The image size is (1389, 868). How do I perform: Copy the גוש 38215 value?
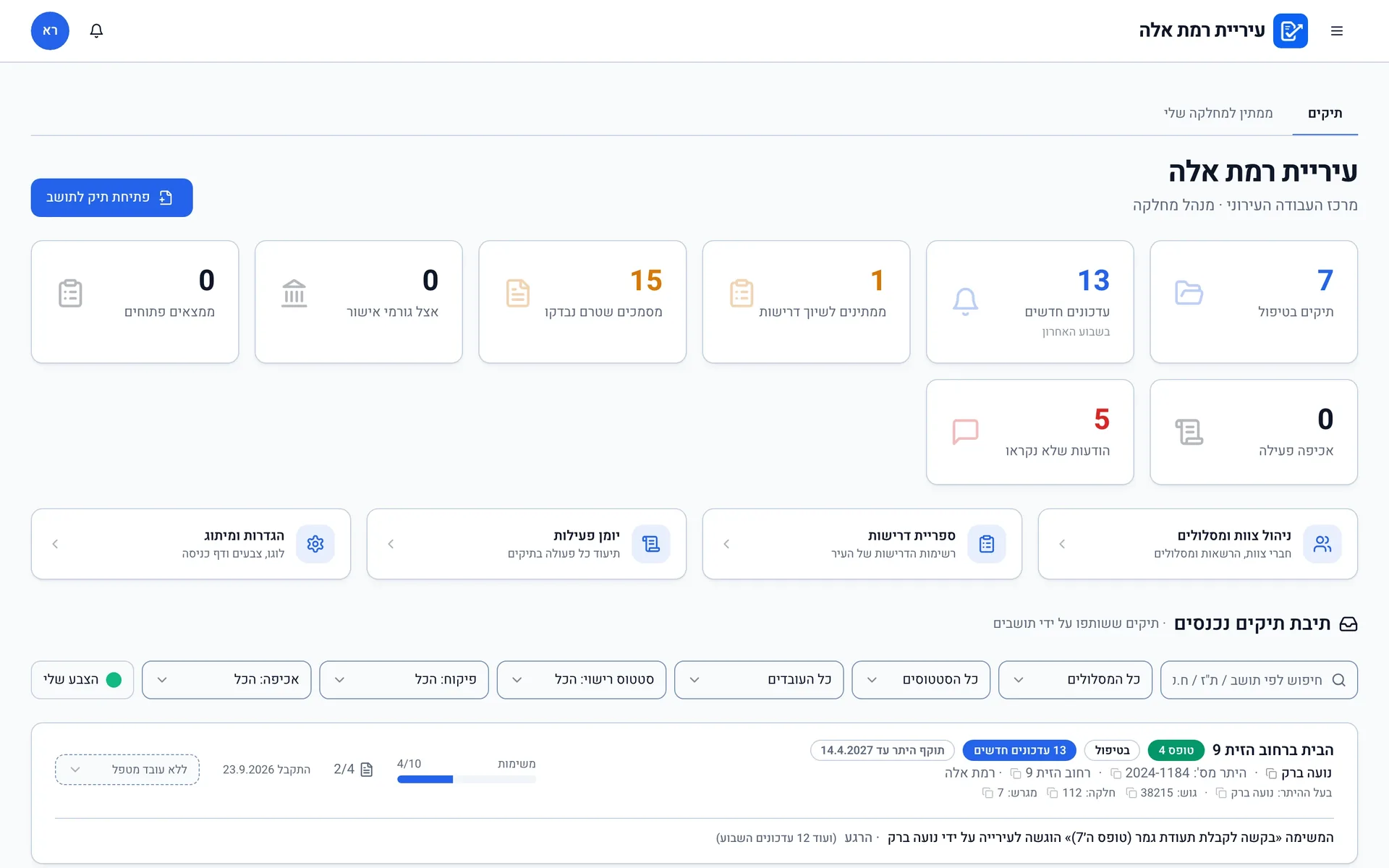(1131, 793)
